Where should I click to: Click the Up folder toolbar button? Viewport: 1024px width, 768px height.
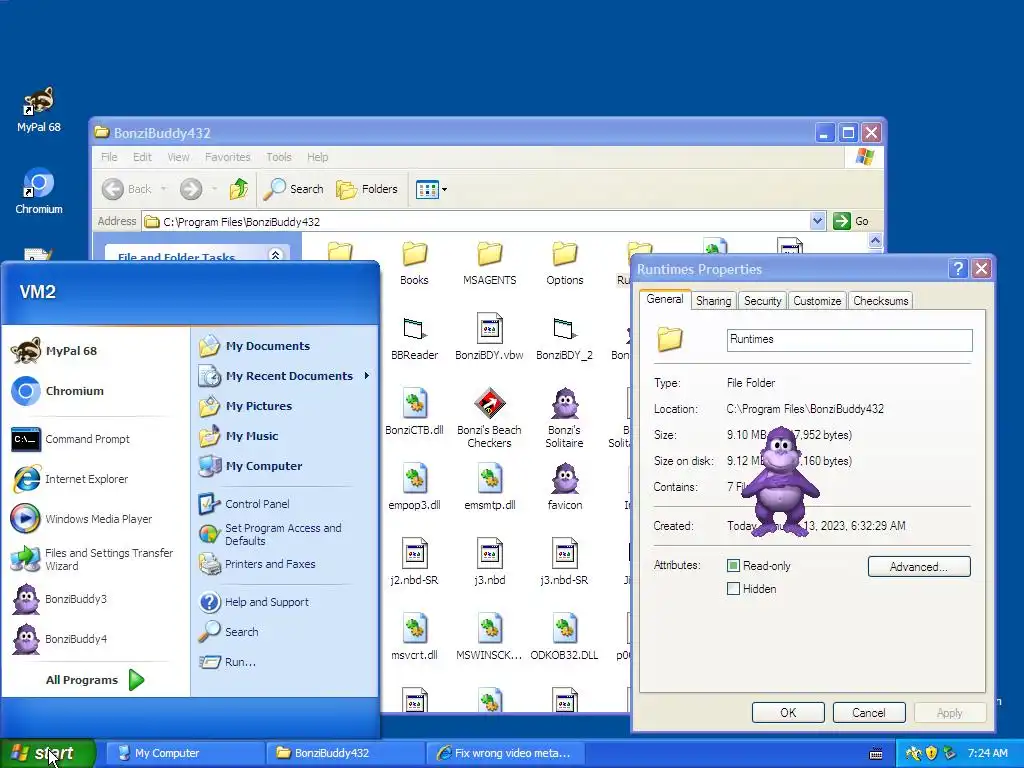click(238, 189)
